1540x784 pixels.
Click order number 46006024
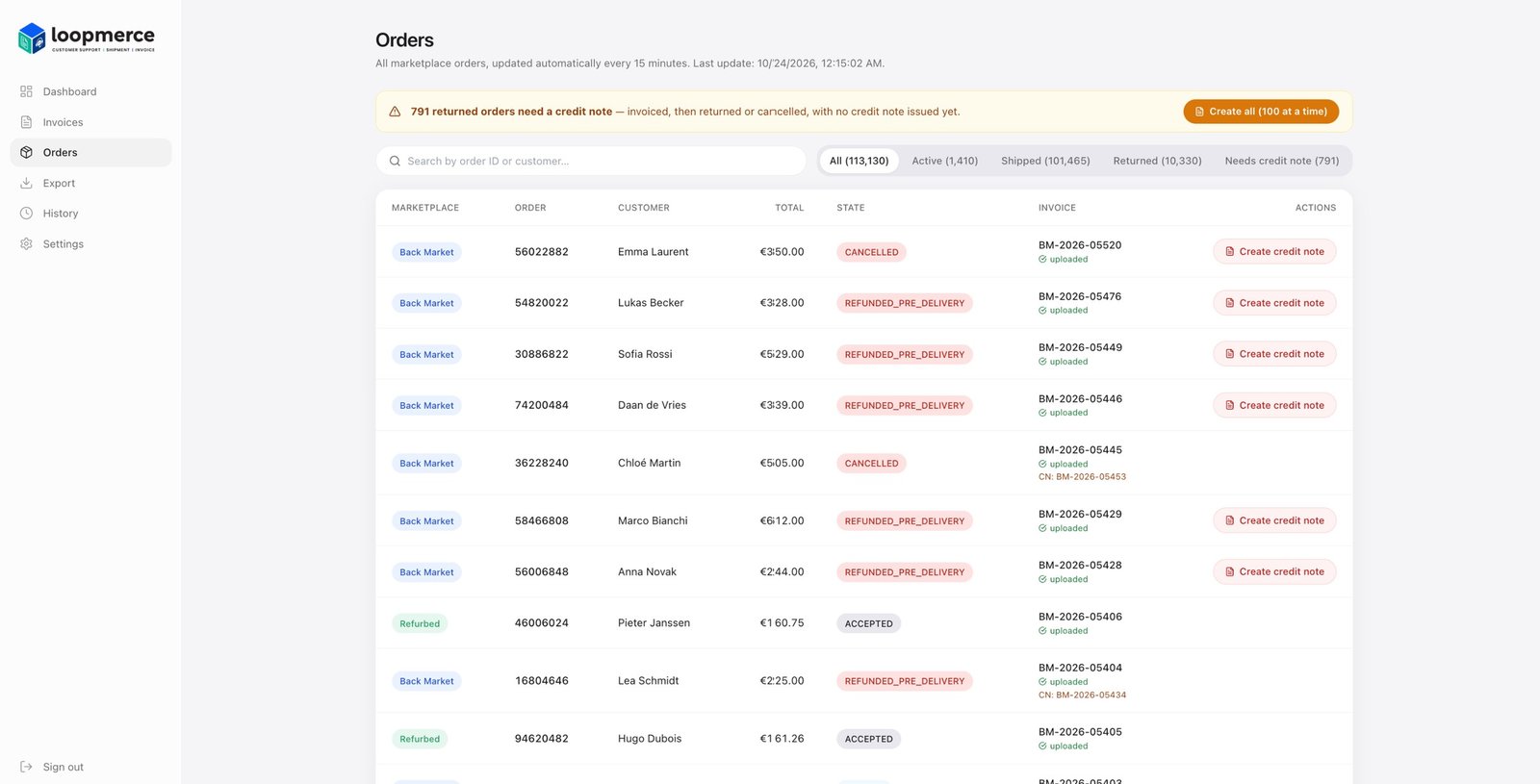tap(542, 623)
